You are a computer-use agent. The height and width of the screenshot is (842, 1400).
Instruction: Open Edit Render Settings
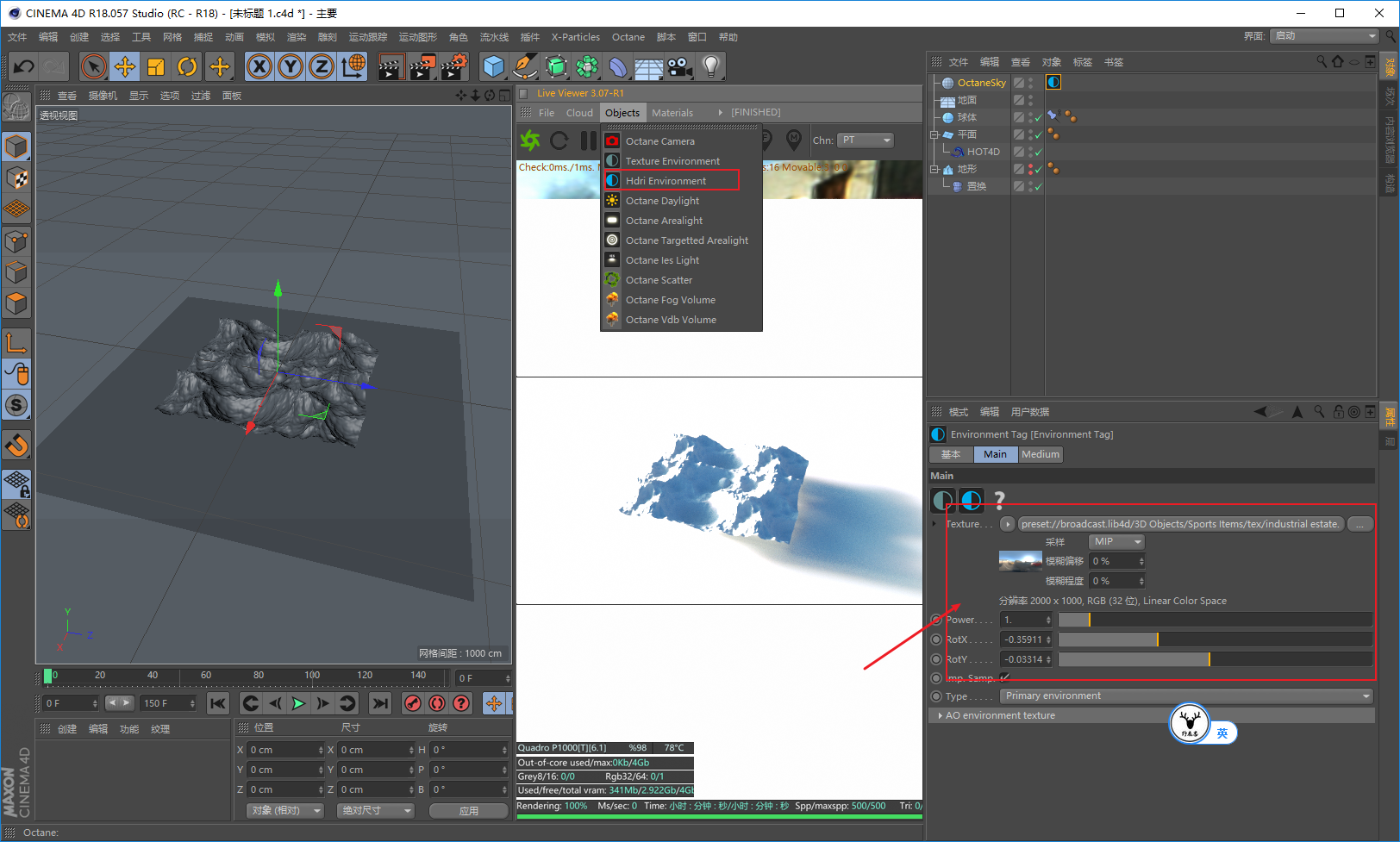click(x=453, y=66)
